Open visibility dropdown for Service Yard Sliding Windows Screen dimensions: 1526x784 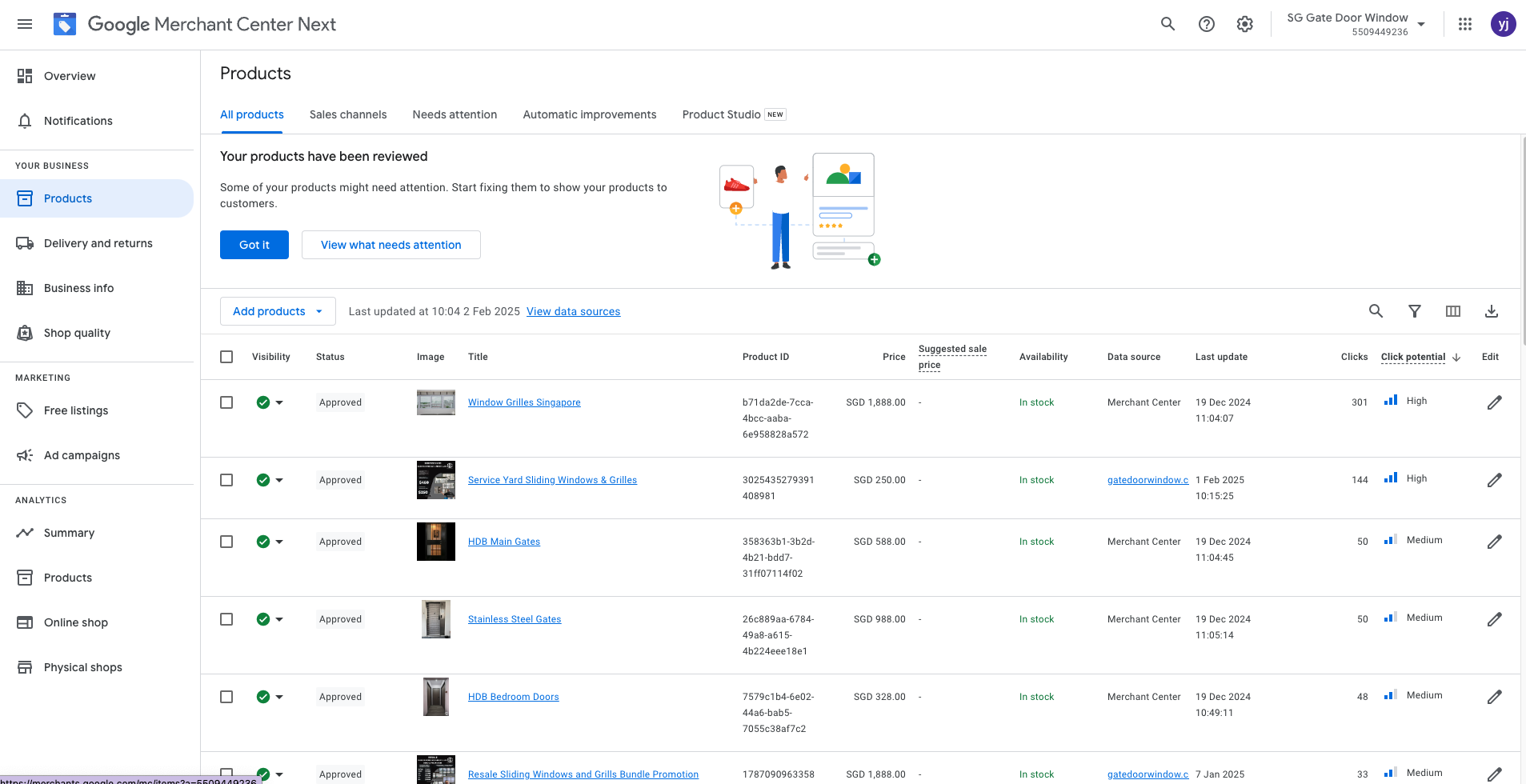click(x=279, y=480)
